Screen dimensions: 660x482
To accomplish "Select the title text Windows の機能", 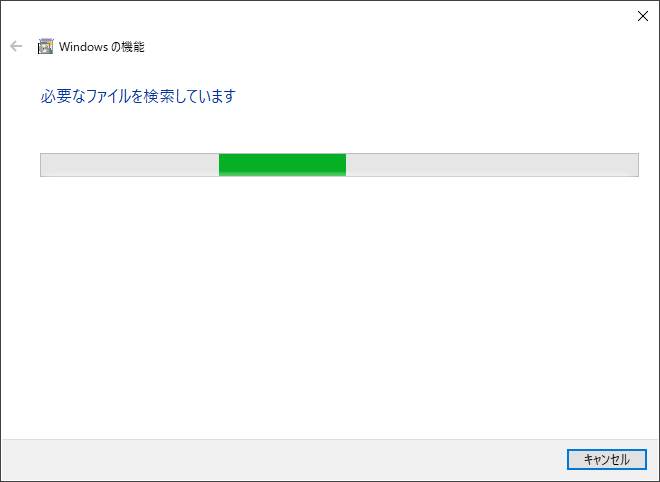I will click(x=101, y=47).
